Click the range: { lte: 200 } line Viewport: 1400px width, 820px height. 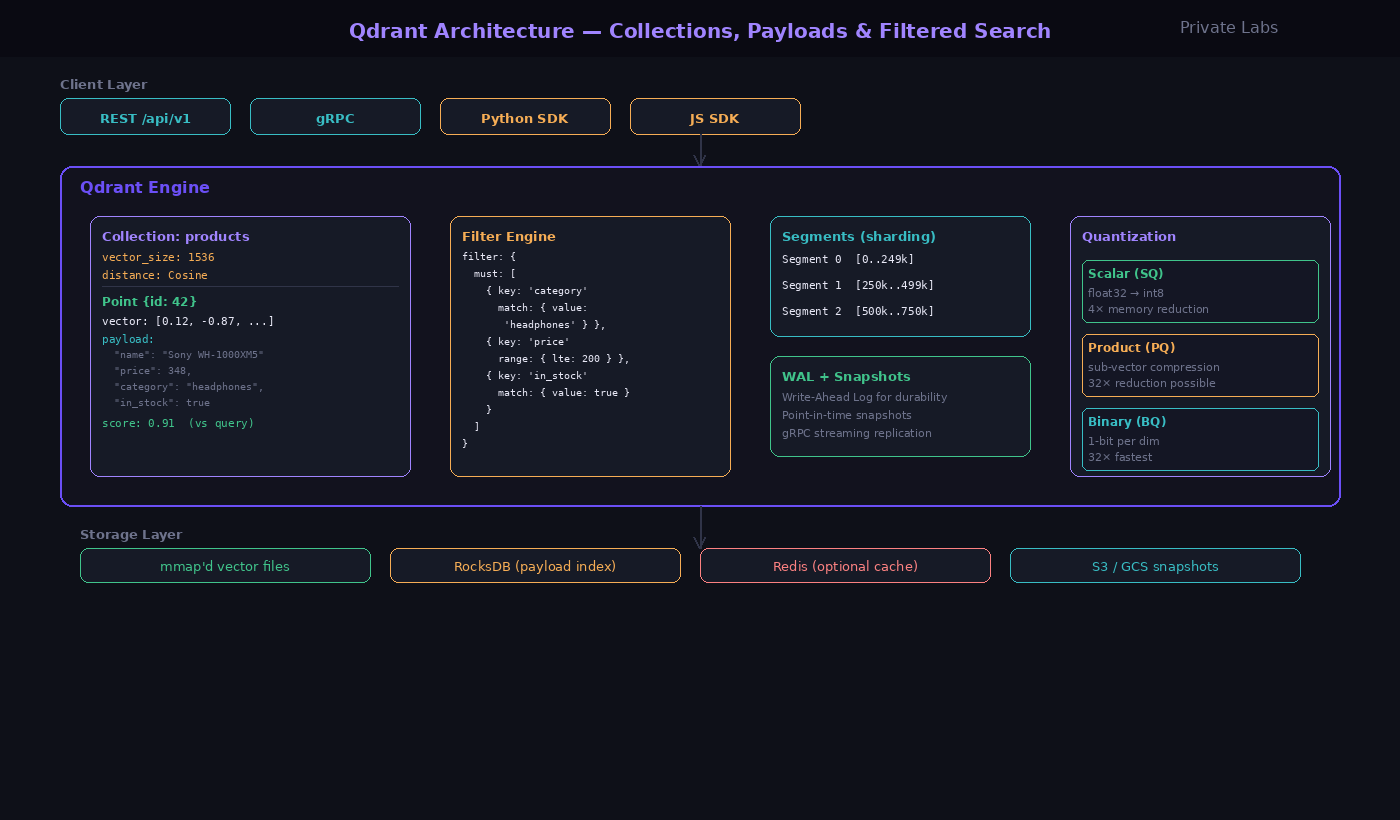564,358
